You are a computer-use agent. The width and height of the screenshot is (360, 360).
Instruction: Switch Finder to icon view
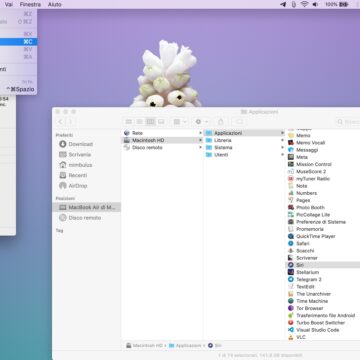tap(129, 122)
